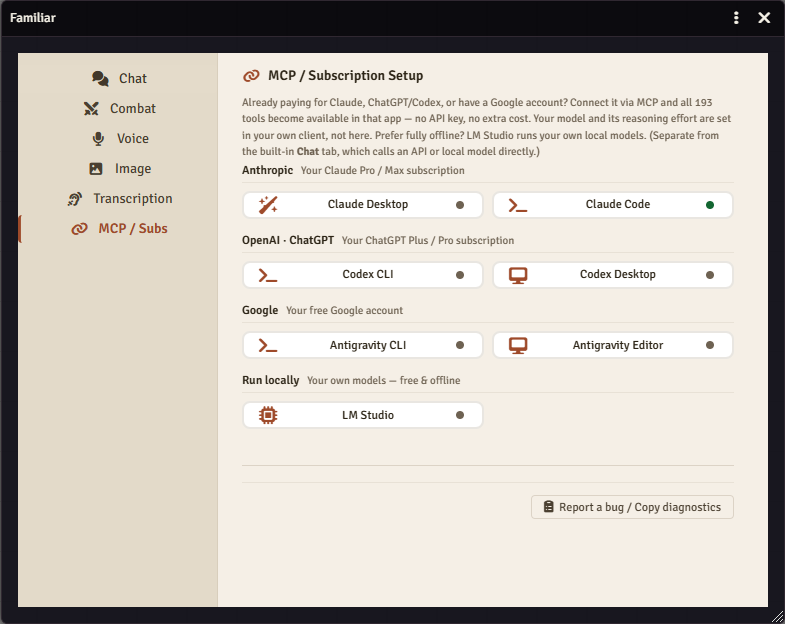The width and height of the screenshot is (785, 624).
Task: Close the Familiar window
Action: click(x=764, y=18)
